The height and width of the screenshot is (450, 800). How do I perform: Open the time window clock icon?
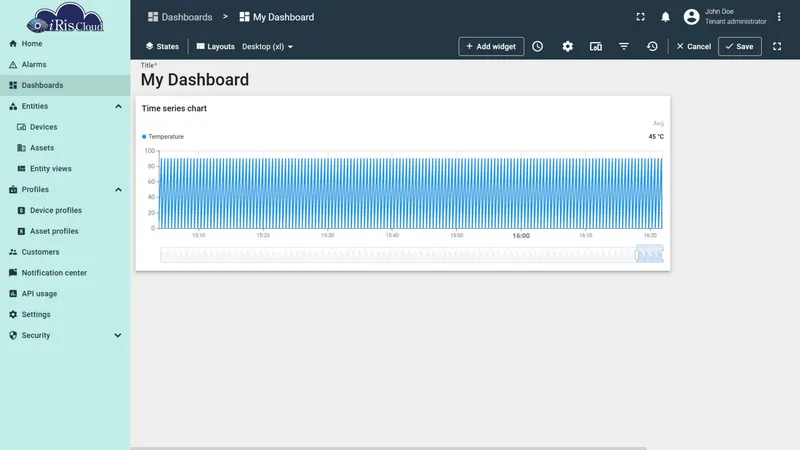click(537, 46)
